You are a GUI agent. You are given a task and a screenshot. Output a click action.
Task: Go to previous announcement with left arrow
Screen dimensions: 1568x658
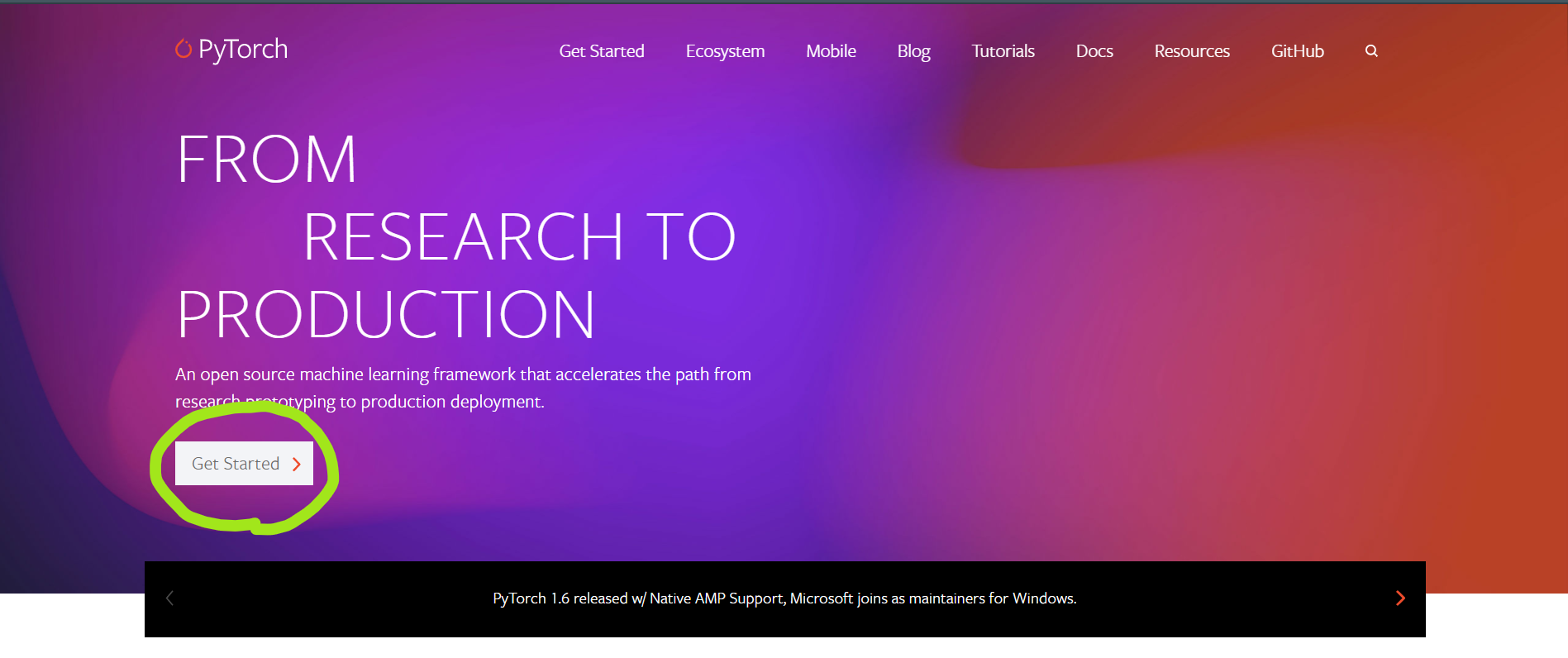pos(169,598)
